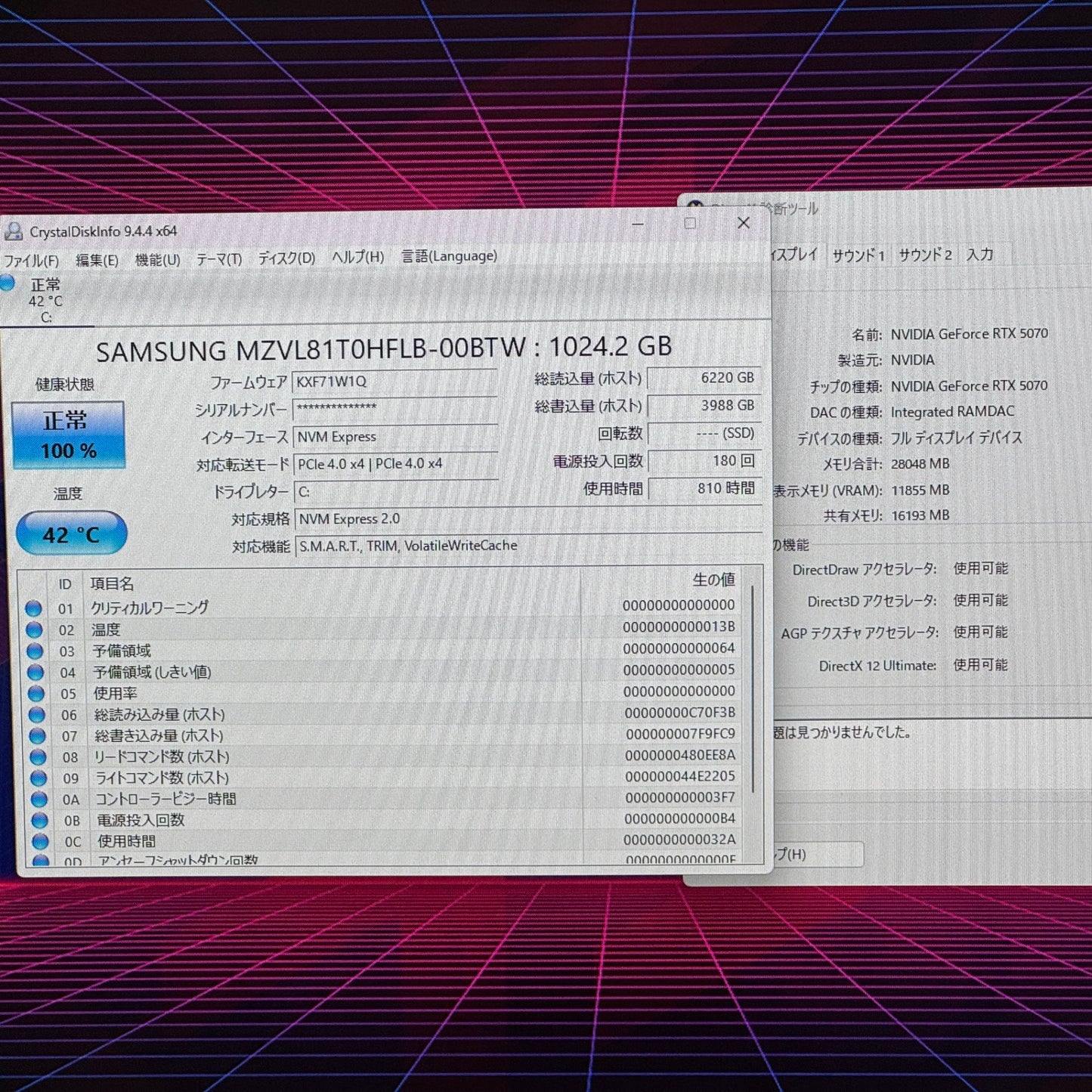The width and height of the screenshot is (1092, 1092).
Task: Open the 言語(Language) menu
Action: [x=449, y=256]
